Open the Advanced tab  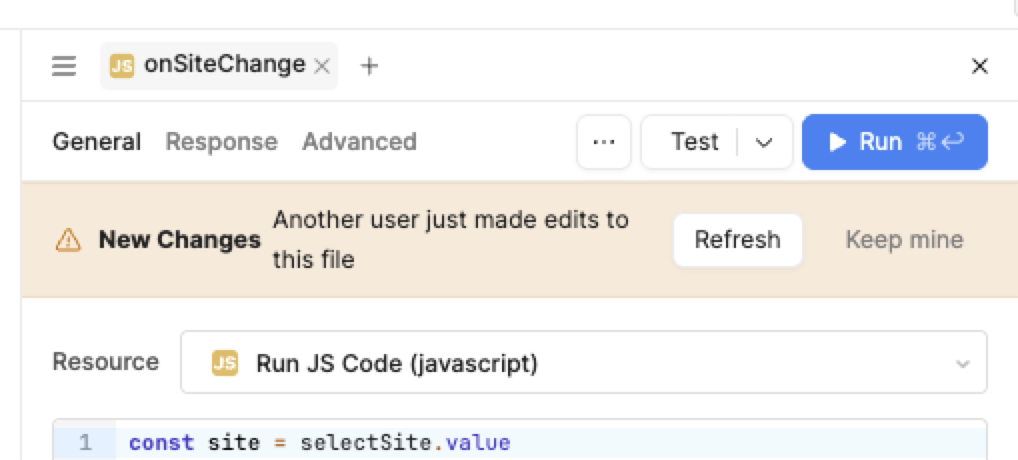[359, 142]
